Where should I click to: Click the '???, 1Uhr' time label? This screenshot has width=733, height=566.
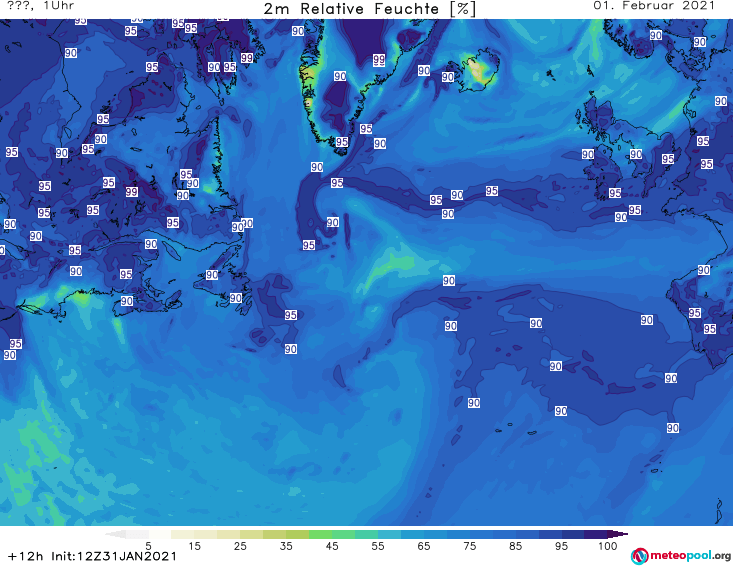(41, 6)
